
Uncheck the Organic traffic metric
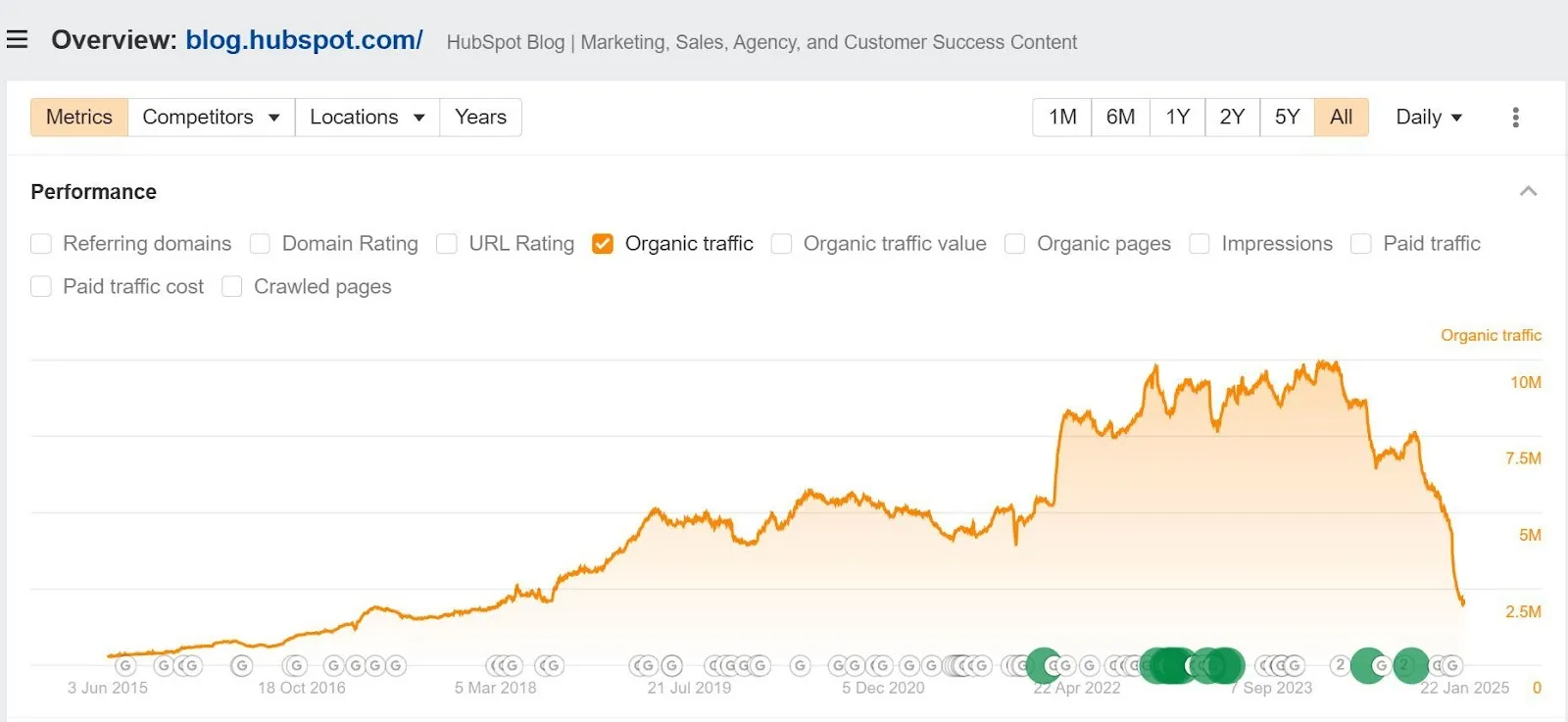(602, 243)
